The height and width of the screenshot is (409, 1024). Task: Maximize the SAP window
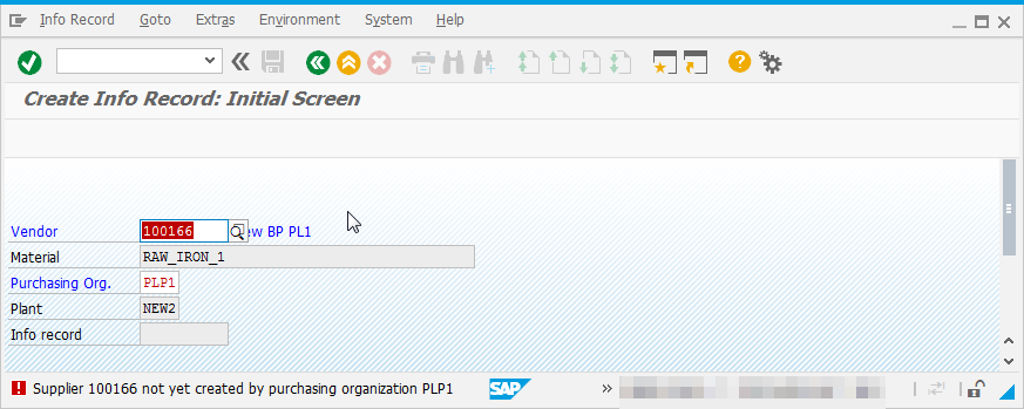tap(982, 22)
